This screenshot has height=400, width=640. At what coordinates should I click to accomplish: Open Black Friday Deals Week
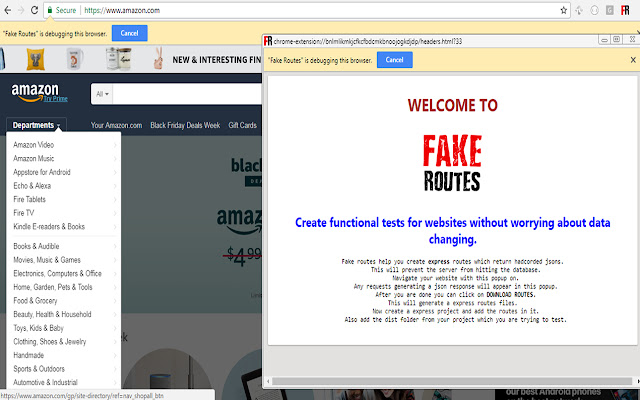[185, 125]
